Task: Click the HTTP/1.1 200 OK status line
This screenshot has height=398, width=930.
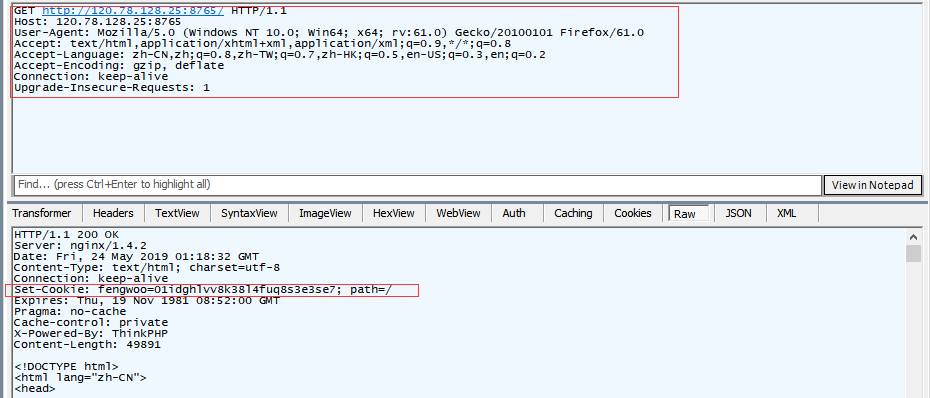Action: [66, 234]
